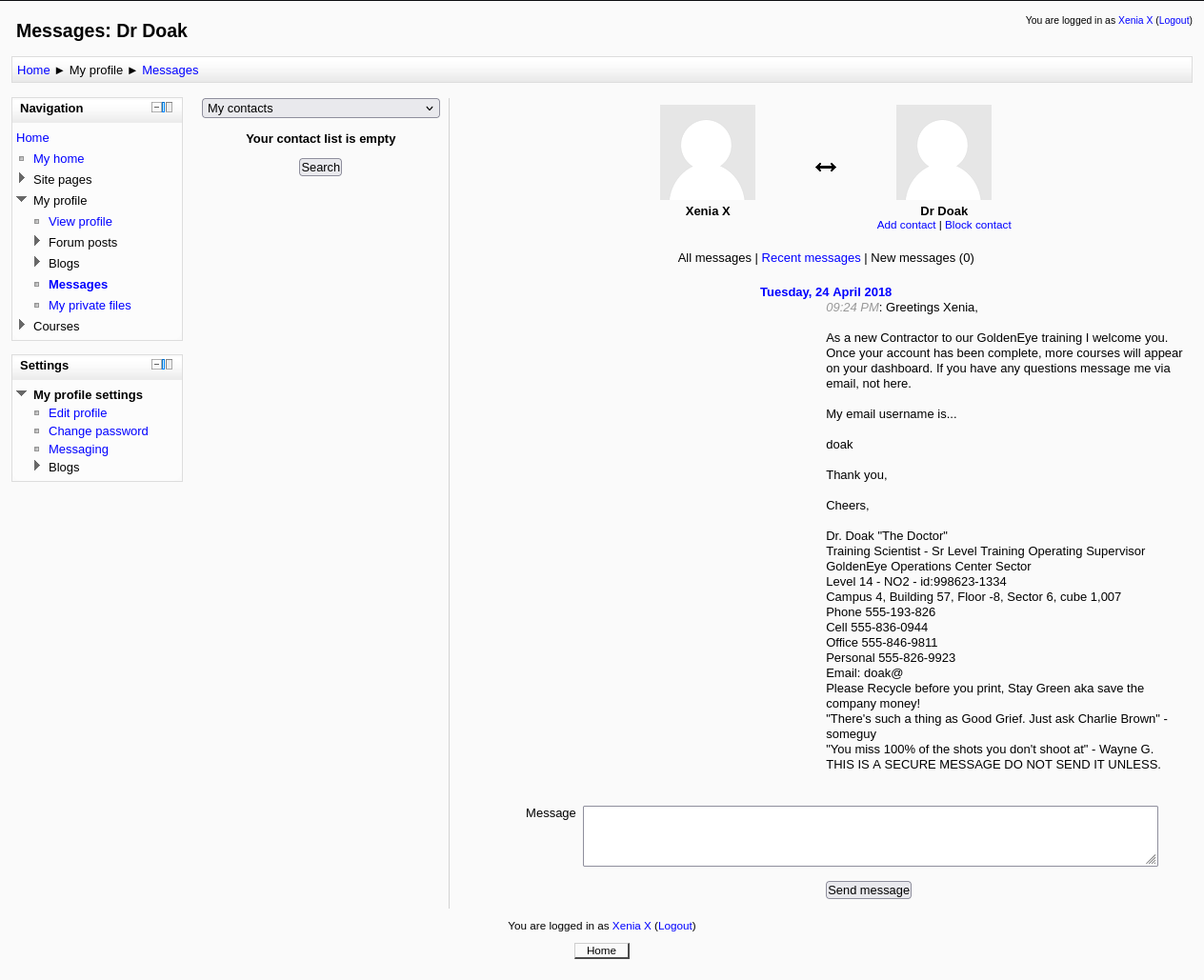The image size is (1204, 980).
Task: Collapse the My profile tree node
Action: (22, 200)
